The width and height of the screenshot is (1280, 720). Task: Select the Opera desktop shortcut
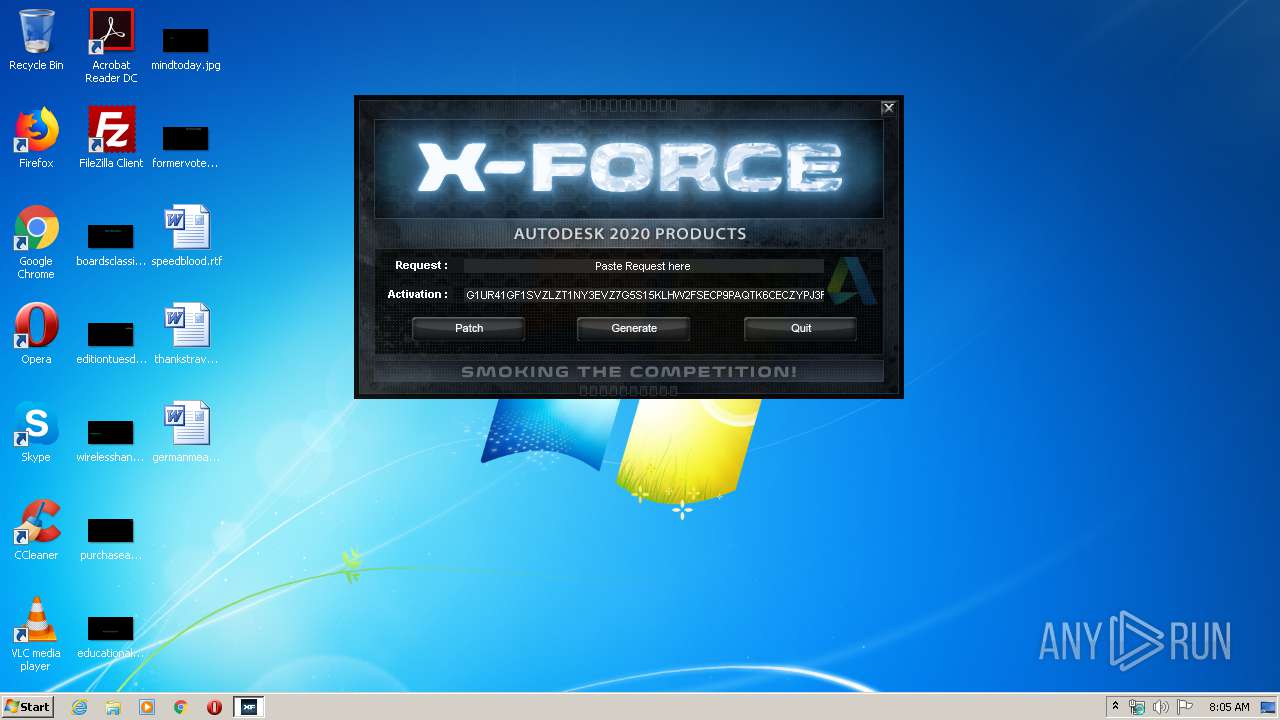[x=36, y=334]
